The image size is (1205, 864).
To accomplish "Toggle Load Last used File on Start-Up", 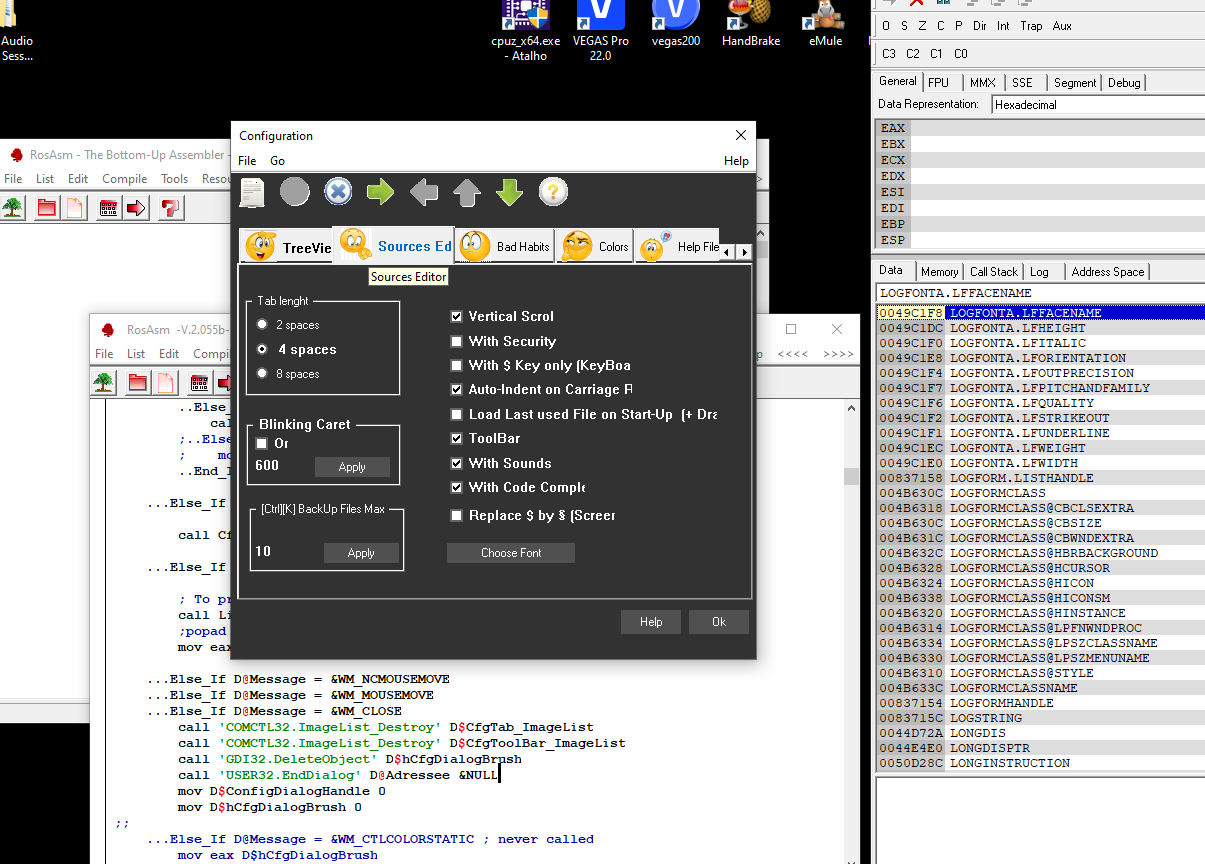I will click(457, 414).
